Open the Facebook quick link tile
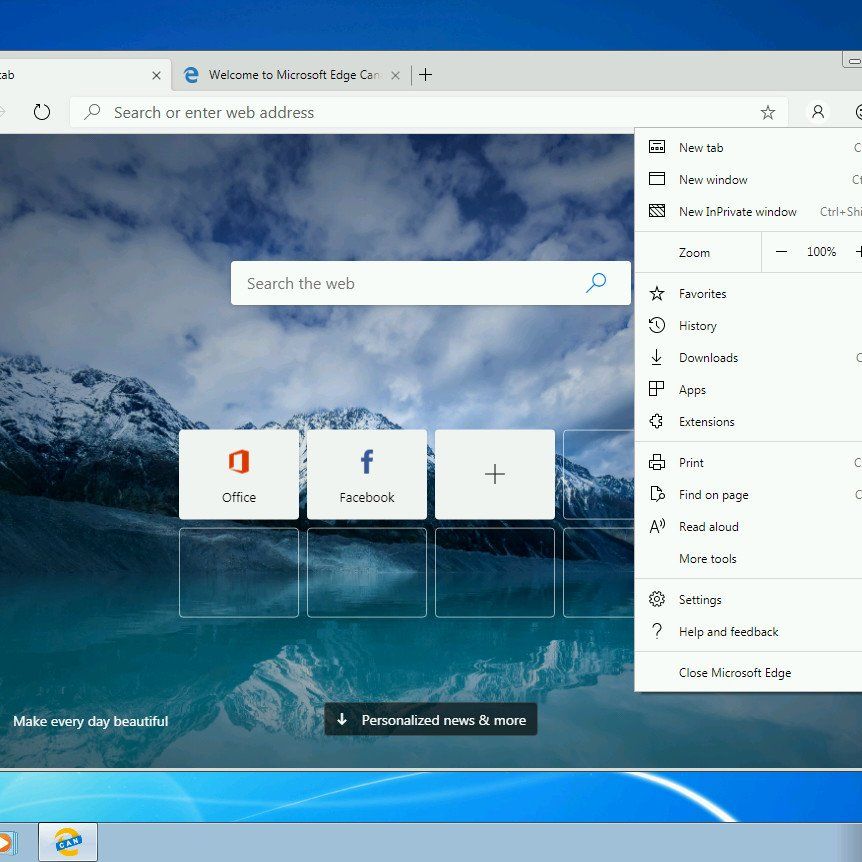Viewport: 862px width, 862px height. [367, 474]
